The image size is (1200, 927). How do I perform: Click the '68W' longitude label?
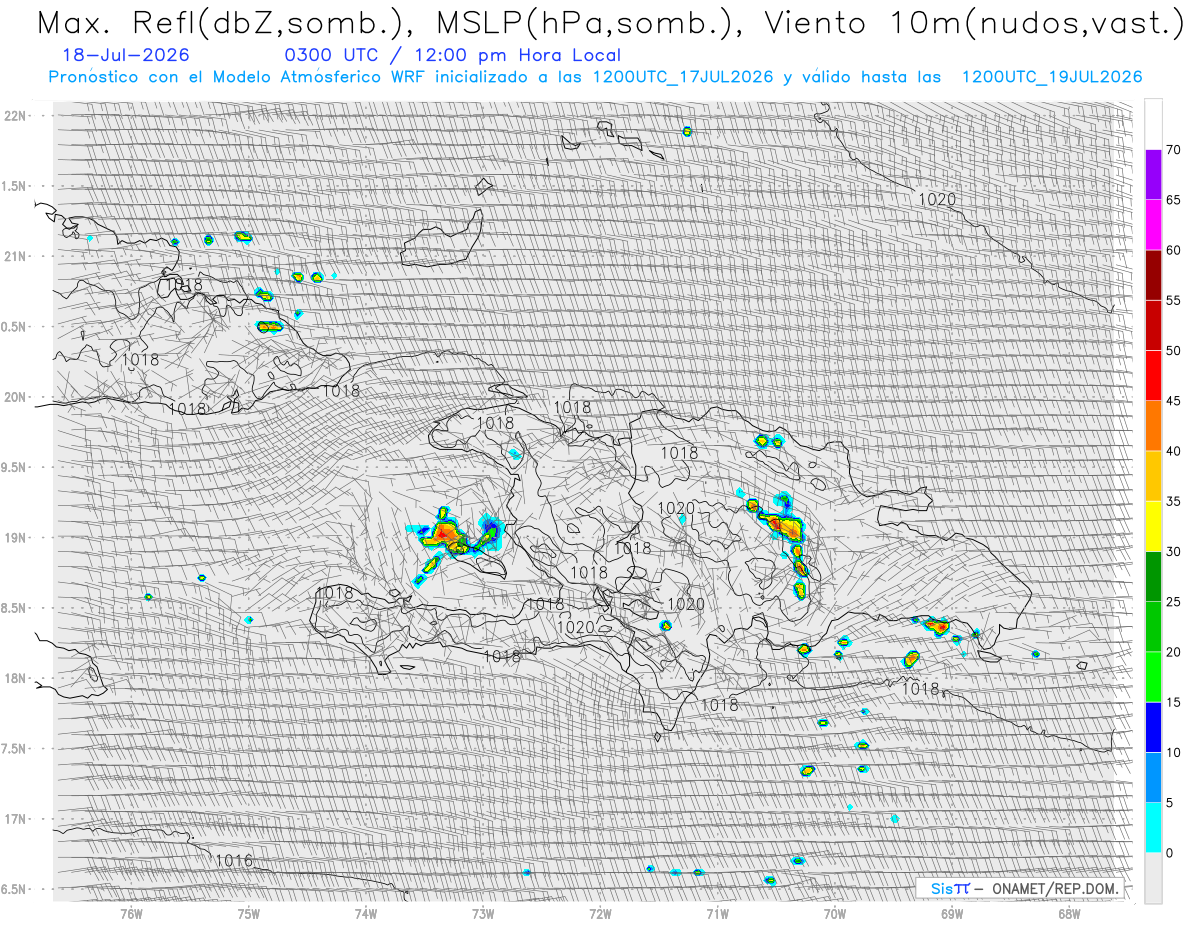1069,914
